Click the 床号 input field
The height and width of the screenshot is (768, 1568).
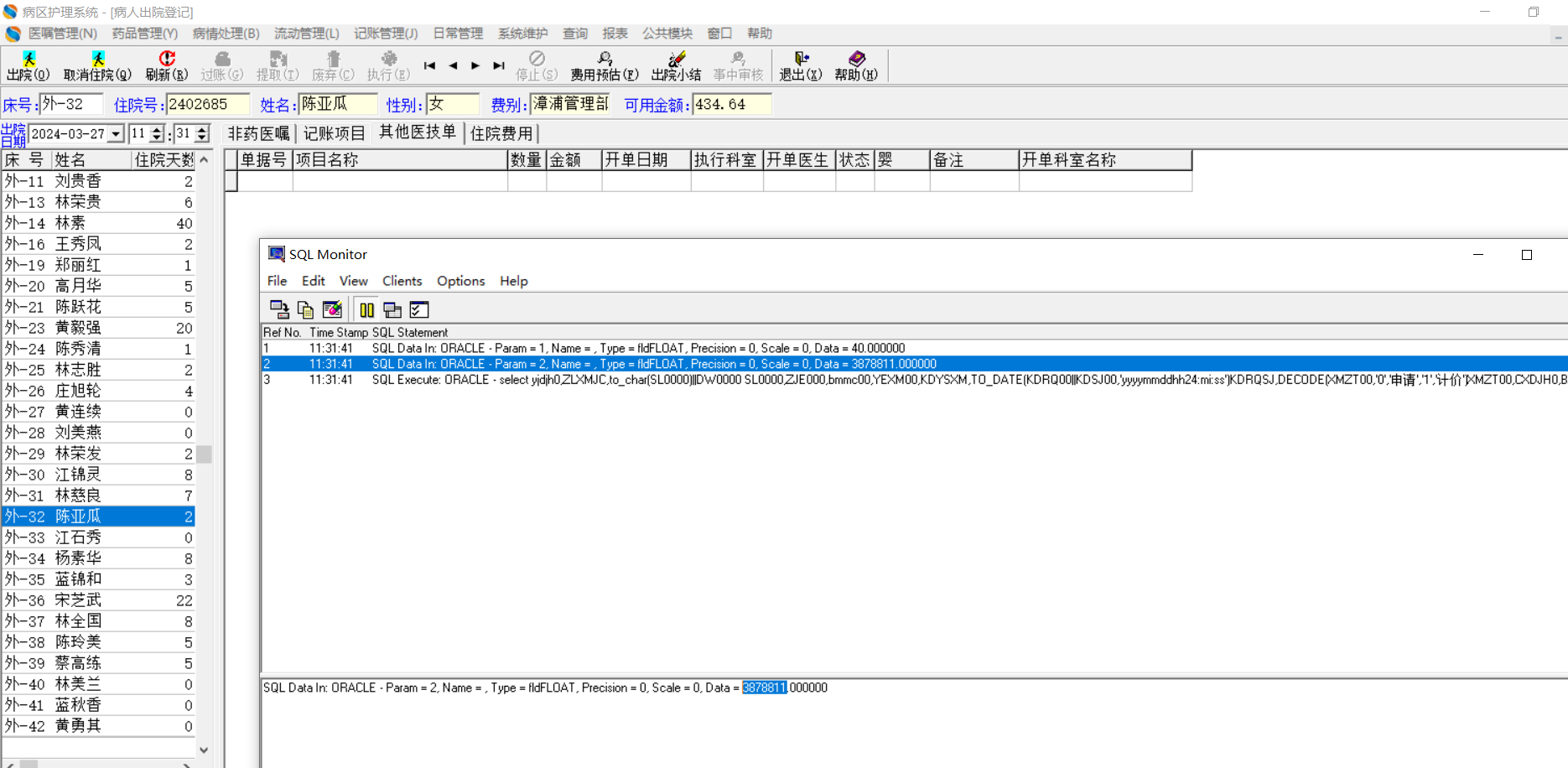71,104
